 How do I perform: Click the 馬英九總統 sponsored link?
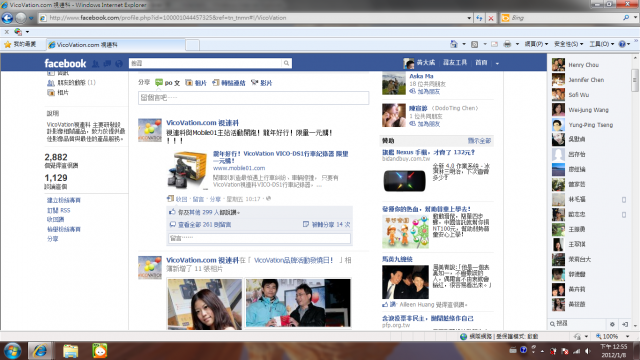coord(397,259)
